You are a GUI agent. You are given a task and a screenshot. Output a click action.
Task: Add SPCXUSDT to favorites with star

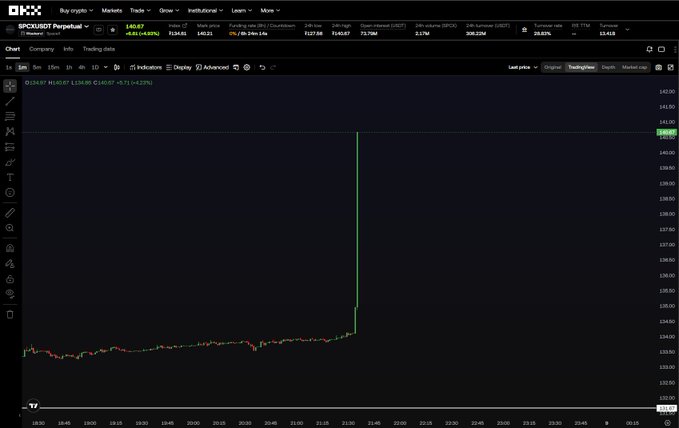coord(113,30)
